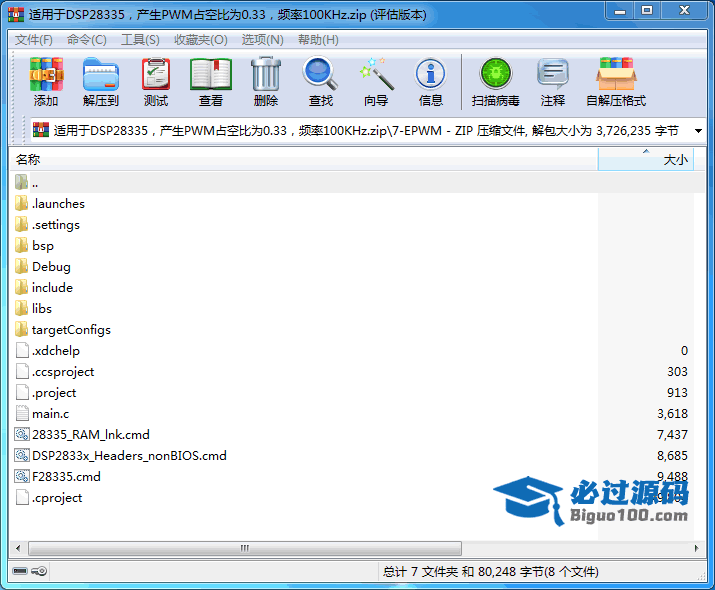The image size is (715, 590).
Task: Click the horizontal scrollbar left arrow
Action: point(18,548)
